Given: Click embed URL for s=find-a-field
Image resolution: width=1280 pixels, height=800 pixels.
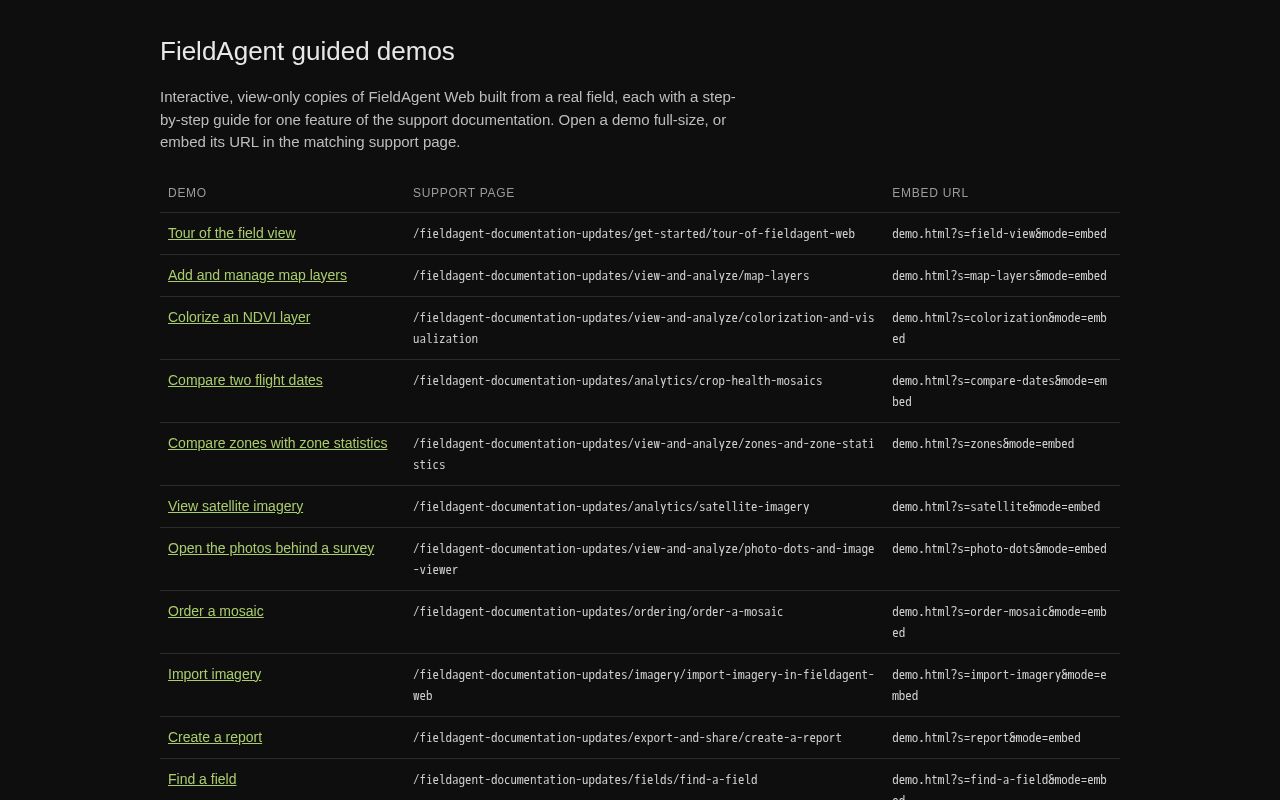Looking at the screenshot, I should [999, 786].
